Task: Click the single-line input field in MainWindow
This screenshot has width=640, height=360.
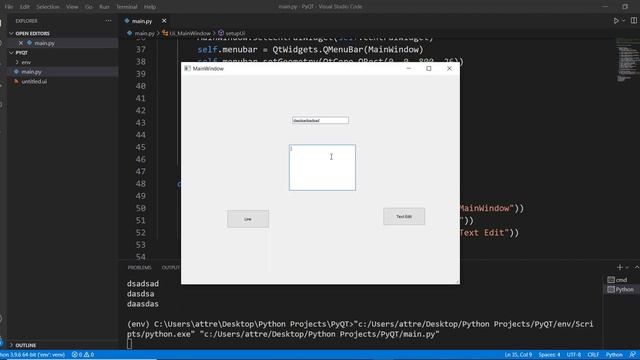Action: (x=320, y=120)
